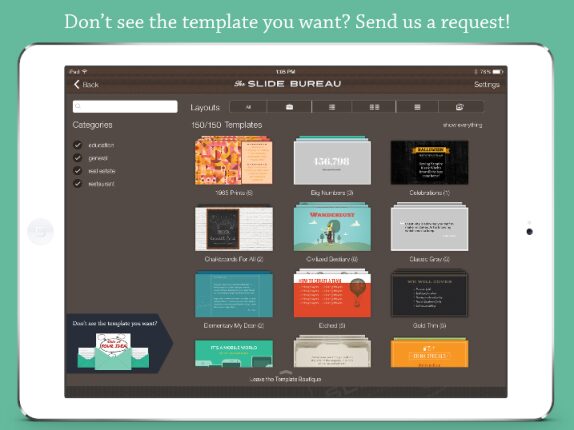Choose the single-column list layout filter
The width and height of the screenshot is (574, 430).
pyautogui.click(x=332, y=107)
